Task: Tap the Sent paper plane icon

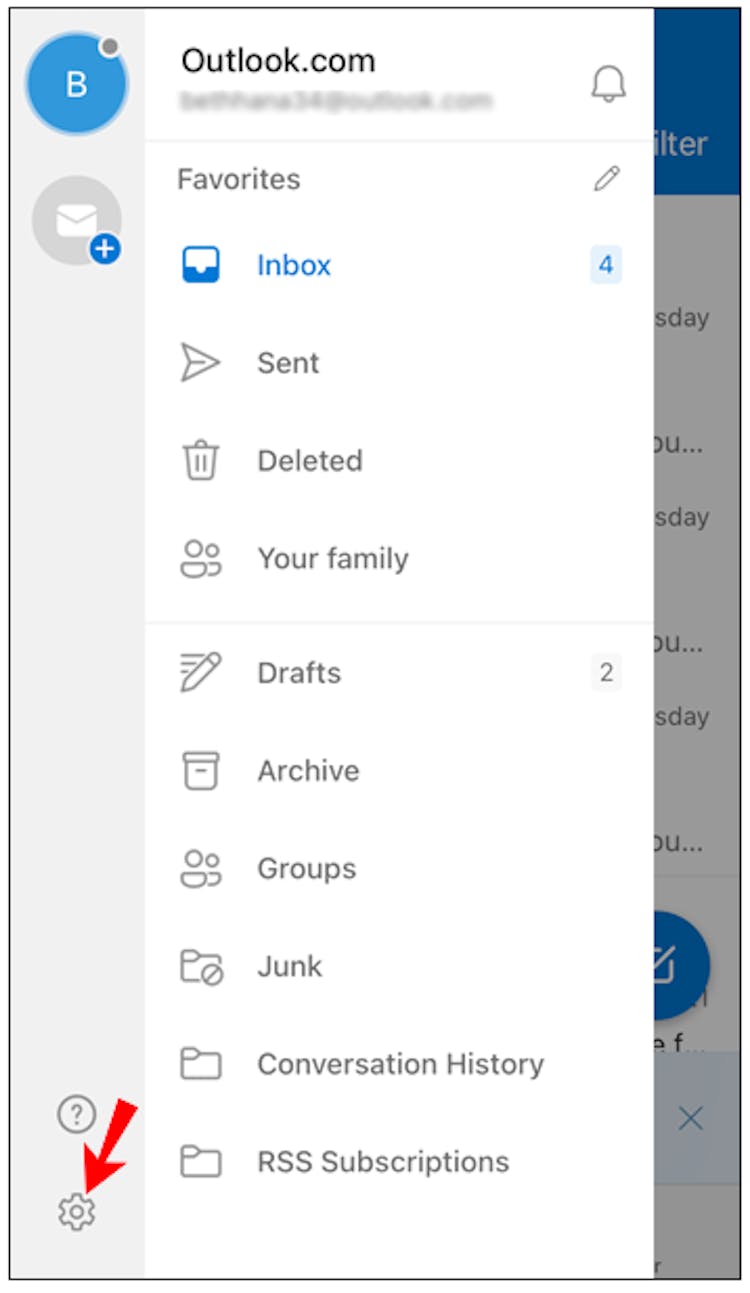Action: [x=200, y=363]
